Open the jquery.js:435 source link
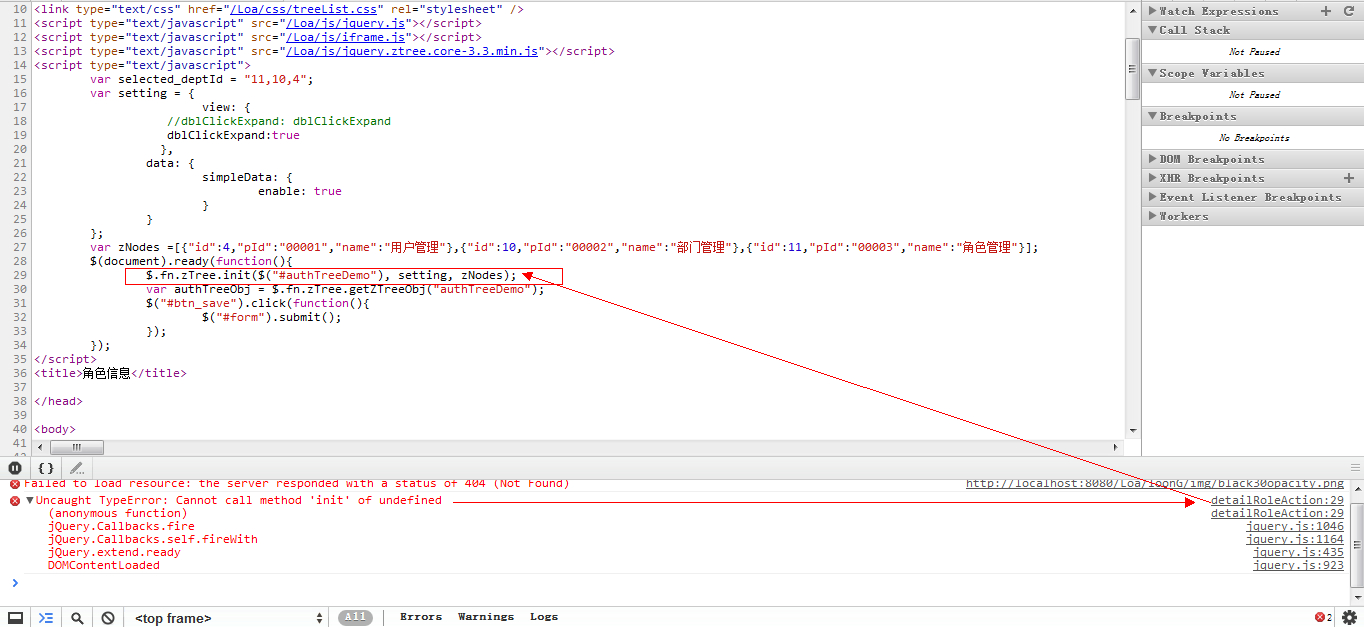 click(1299, 552)
